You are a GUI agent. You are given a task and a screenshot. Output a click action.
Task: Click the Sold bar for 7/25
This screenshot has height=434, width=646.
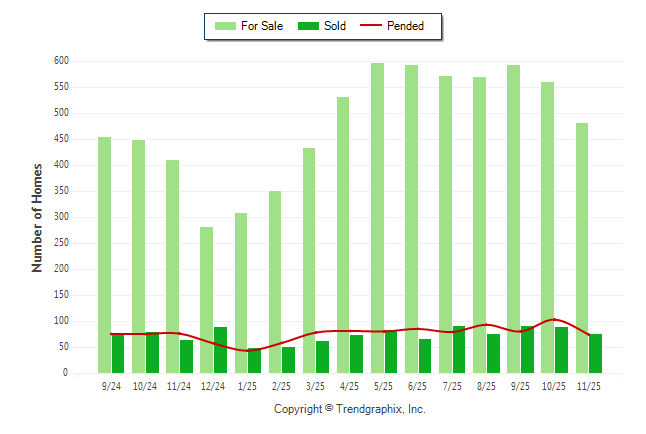tap(459, 350)
